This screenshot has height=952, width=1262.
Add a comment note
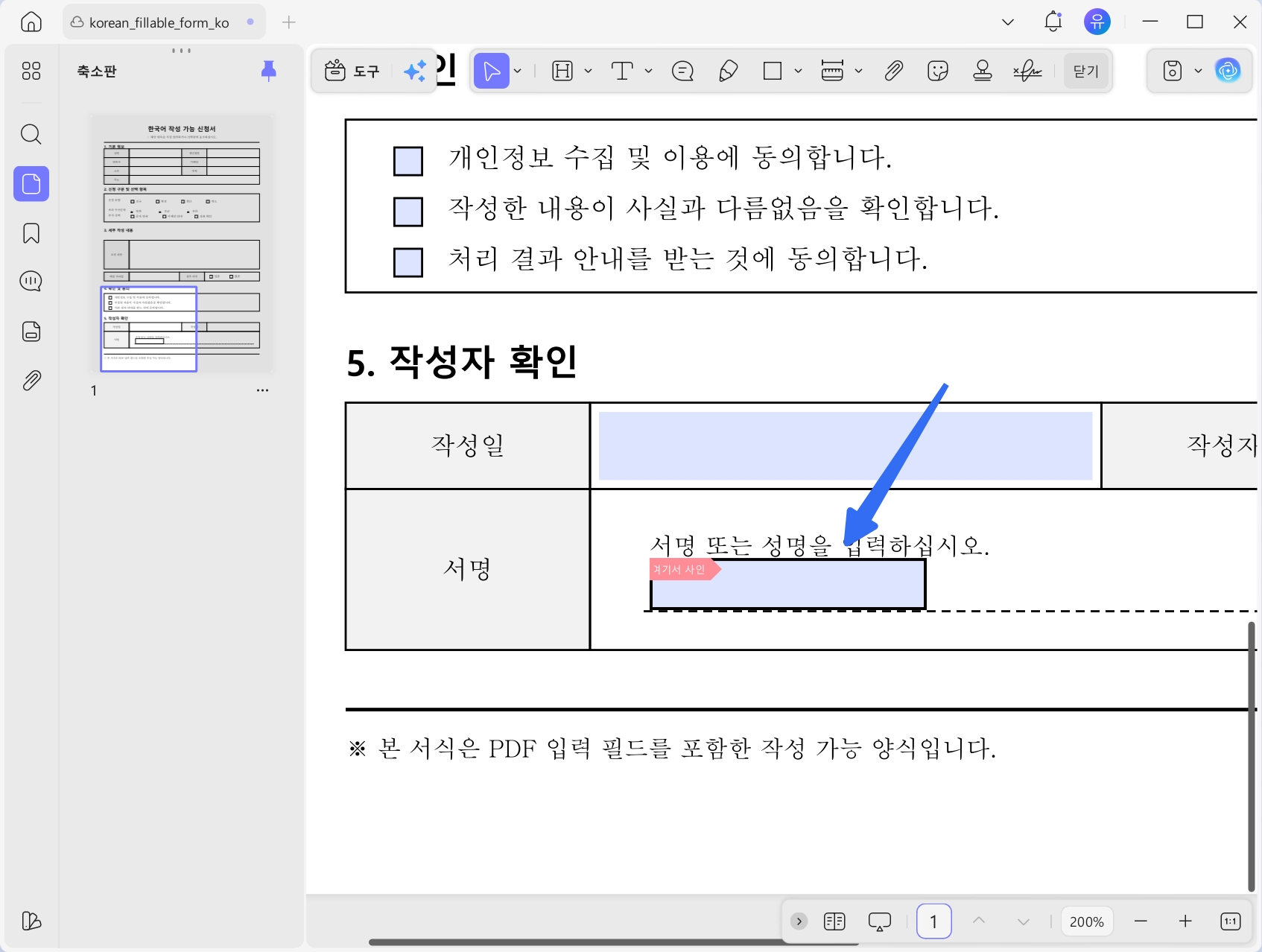(682, 72)
